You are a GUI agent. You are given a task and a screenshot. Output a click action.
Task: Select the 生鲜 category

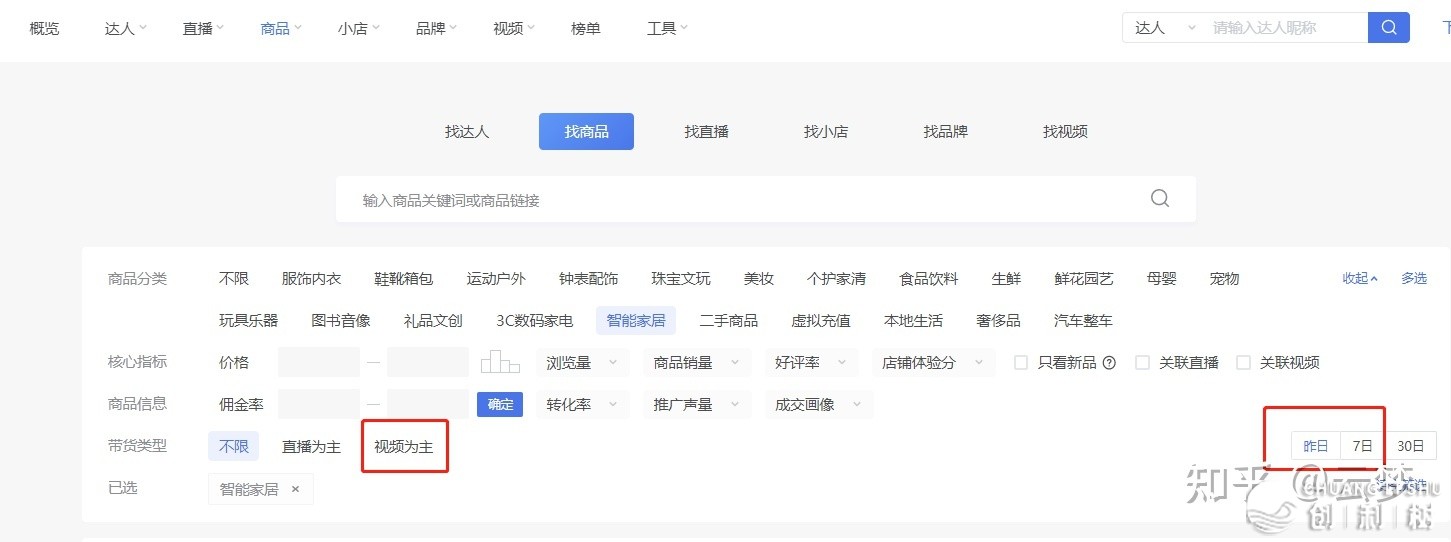coord(1006,279)
